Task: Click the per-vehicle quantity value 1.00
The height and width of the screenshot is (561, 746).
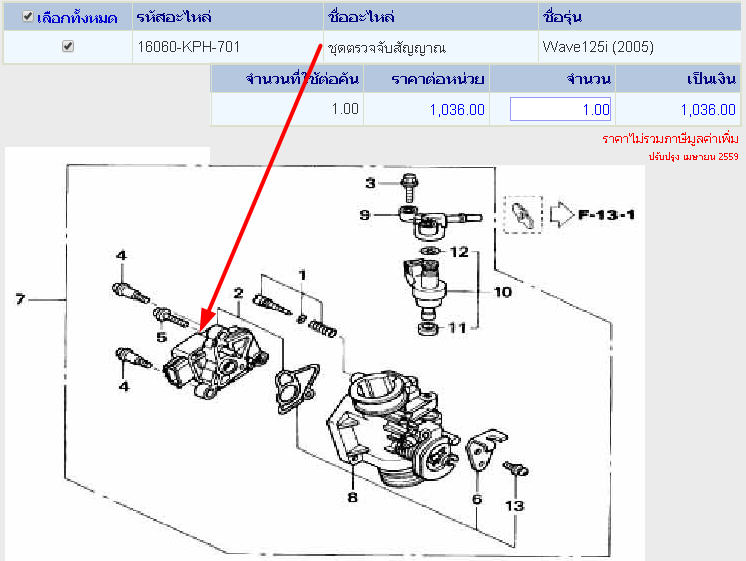Action: click(x=345, y=109)
